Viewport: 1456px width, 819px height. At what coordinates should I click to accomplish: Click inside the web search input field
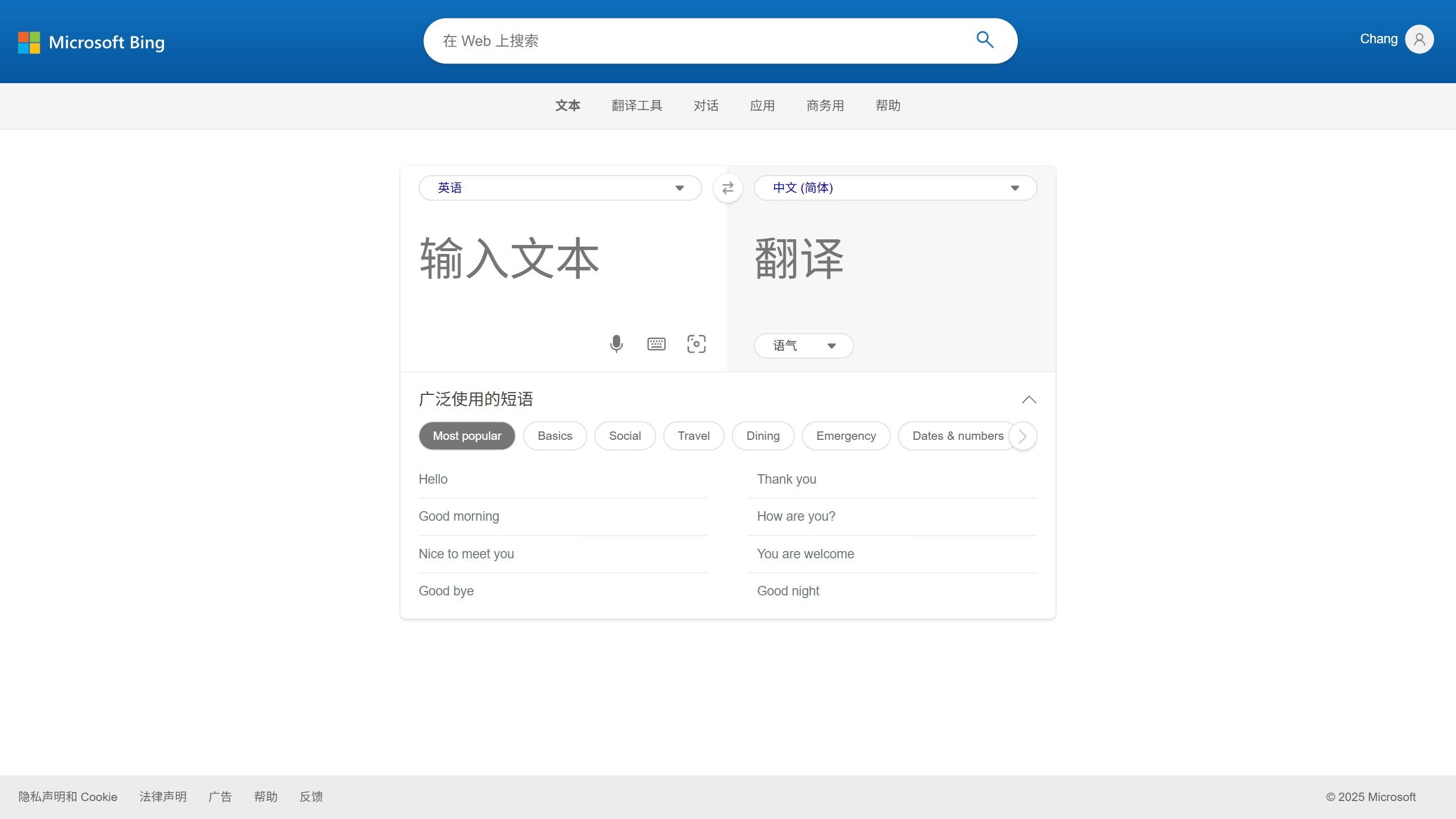(678, 40)
